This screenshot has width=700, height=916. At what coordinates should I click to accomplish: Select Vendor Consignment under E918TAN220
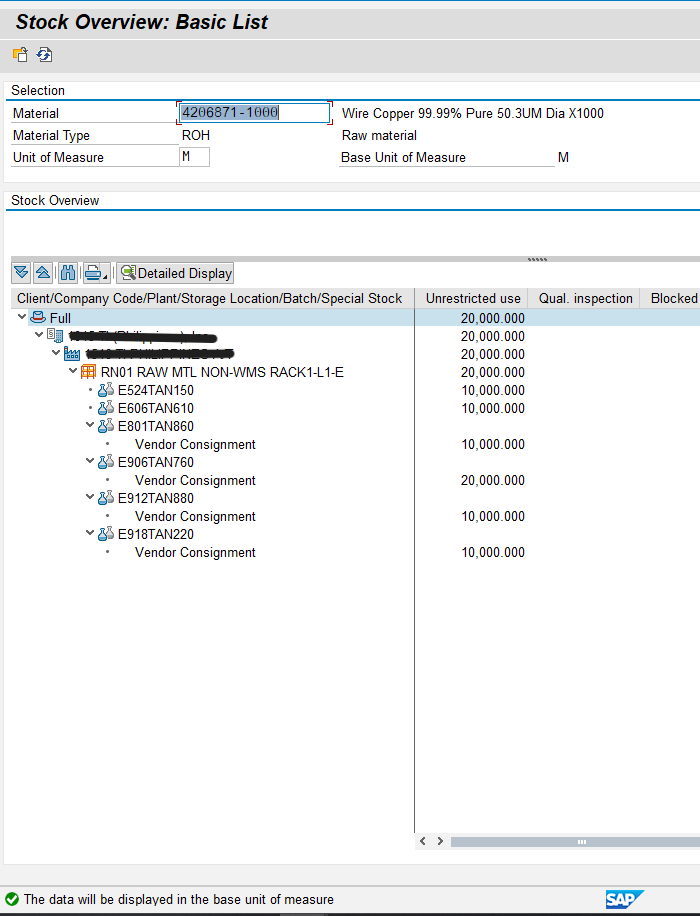(195, 552)
